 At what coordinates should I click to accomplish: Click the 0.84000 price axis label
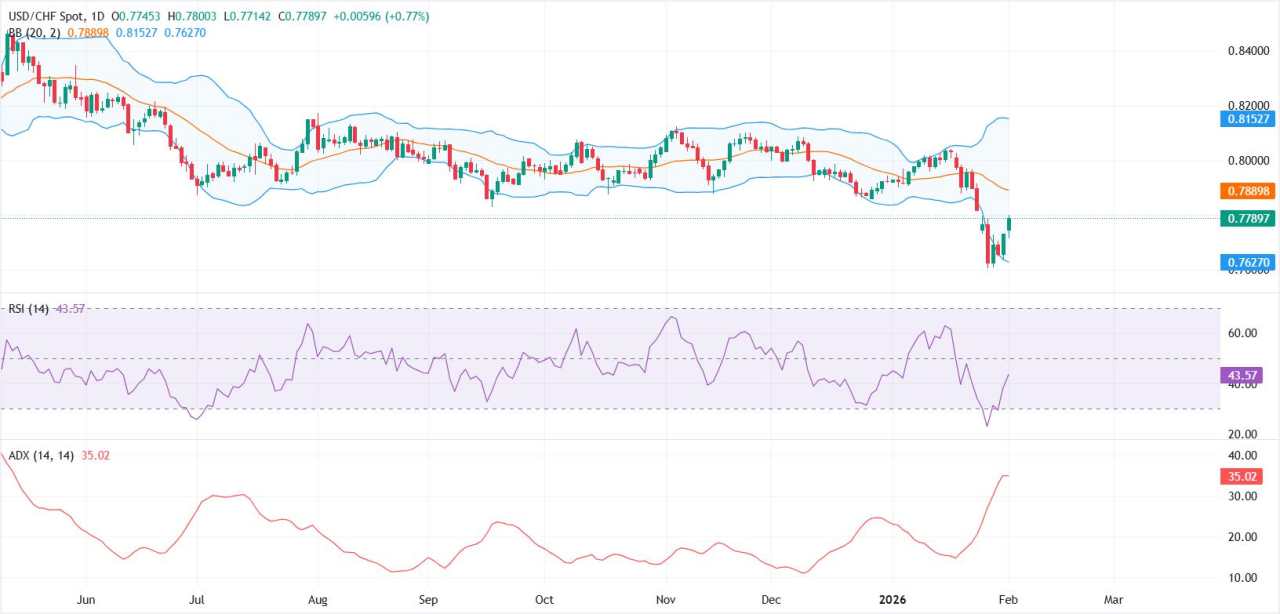1245,51
